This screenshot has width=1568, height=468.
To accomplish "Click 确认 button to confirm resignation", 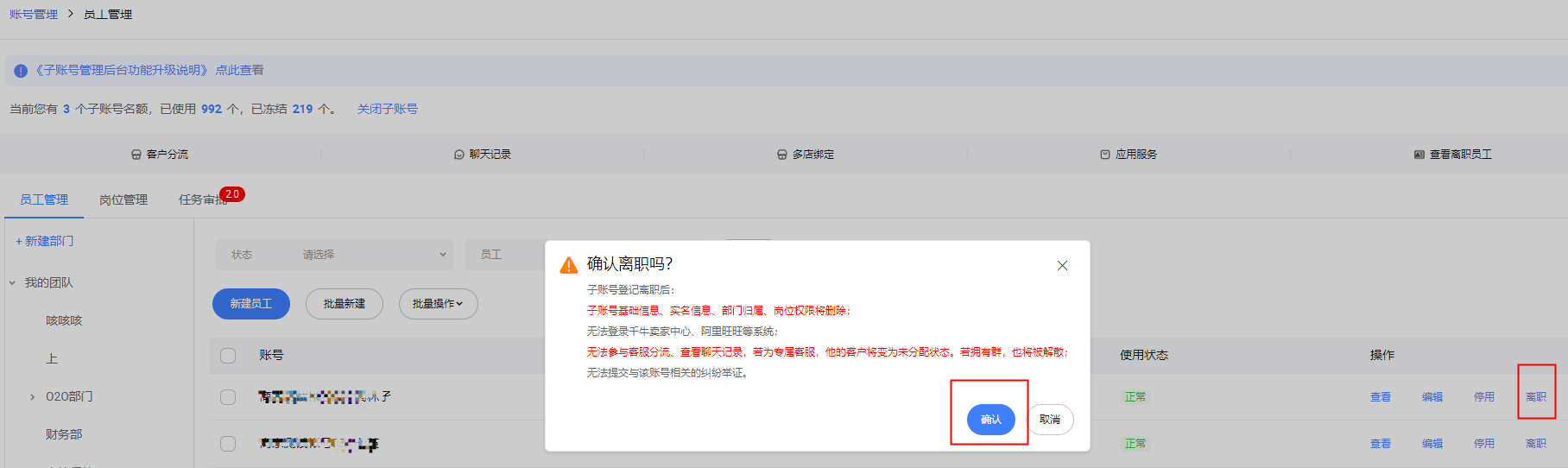I will pos(990,420).
